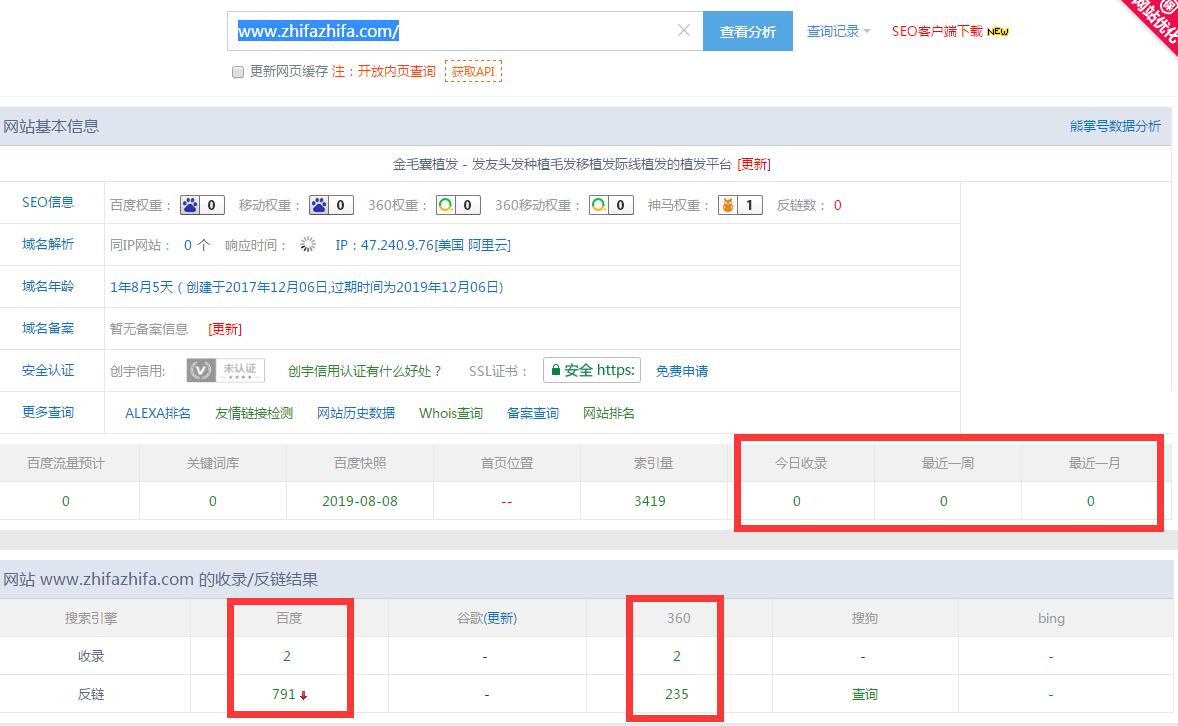This screenshot has width=1178, height=726.
Task: Click the 安全 https: SSL button
Action: tap(592, 370)
